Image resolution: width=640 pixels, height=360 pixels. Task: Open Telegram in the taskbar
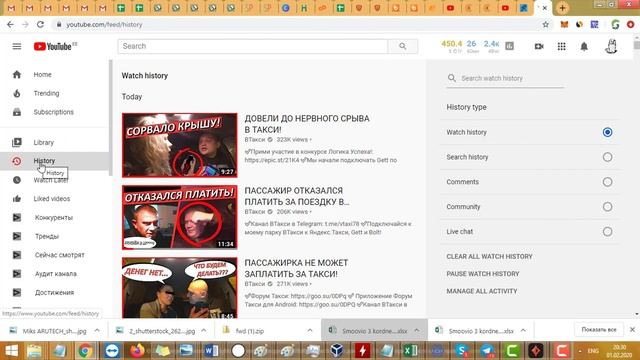click(487, 351)
